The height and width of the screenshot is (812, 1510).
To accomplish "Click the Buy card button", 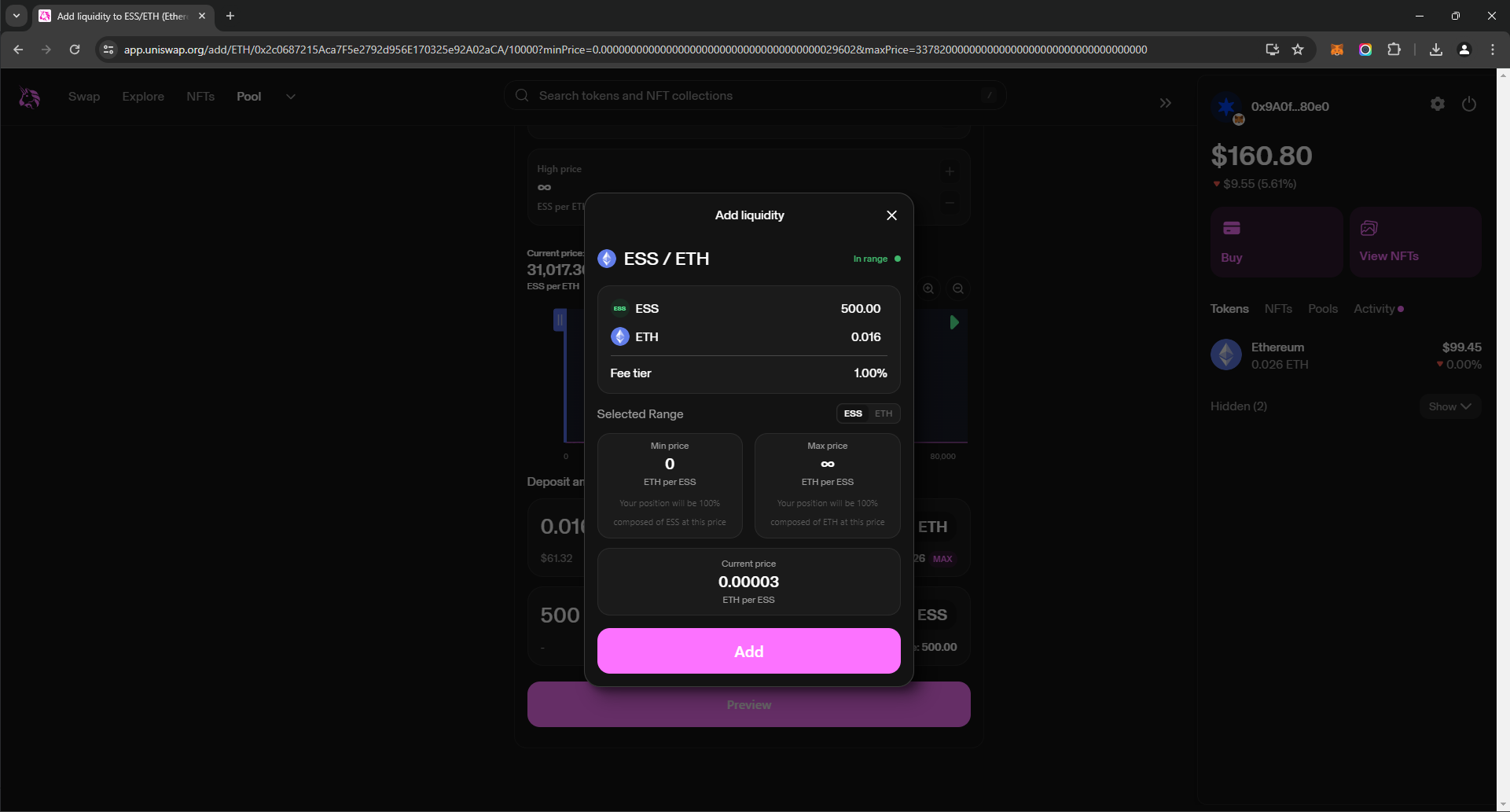I will click(x=1275, y=242).
